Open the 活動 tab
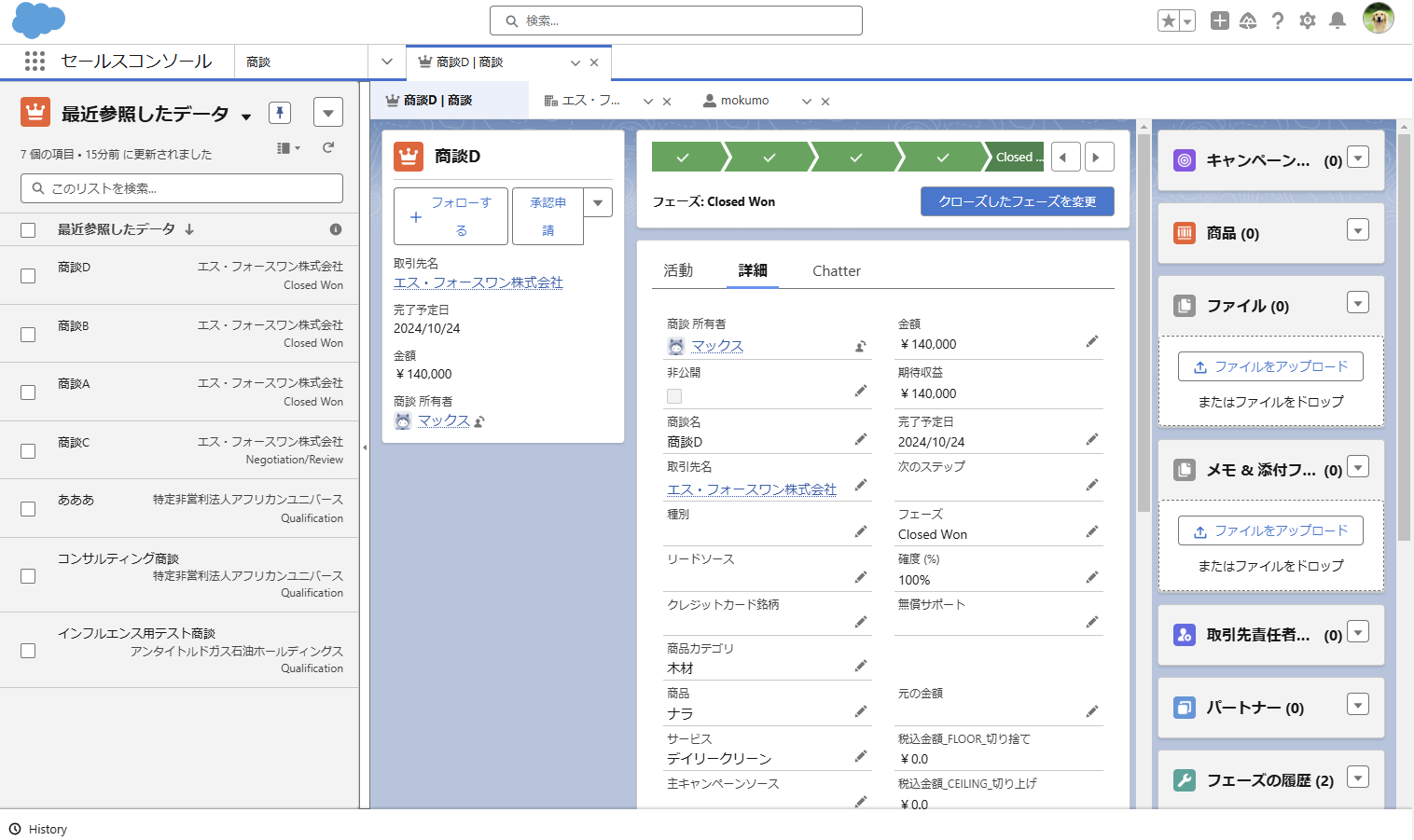This screenshot has height=840, width=1414. point(680,270)
